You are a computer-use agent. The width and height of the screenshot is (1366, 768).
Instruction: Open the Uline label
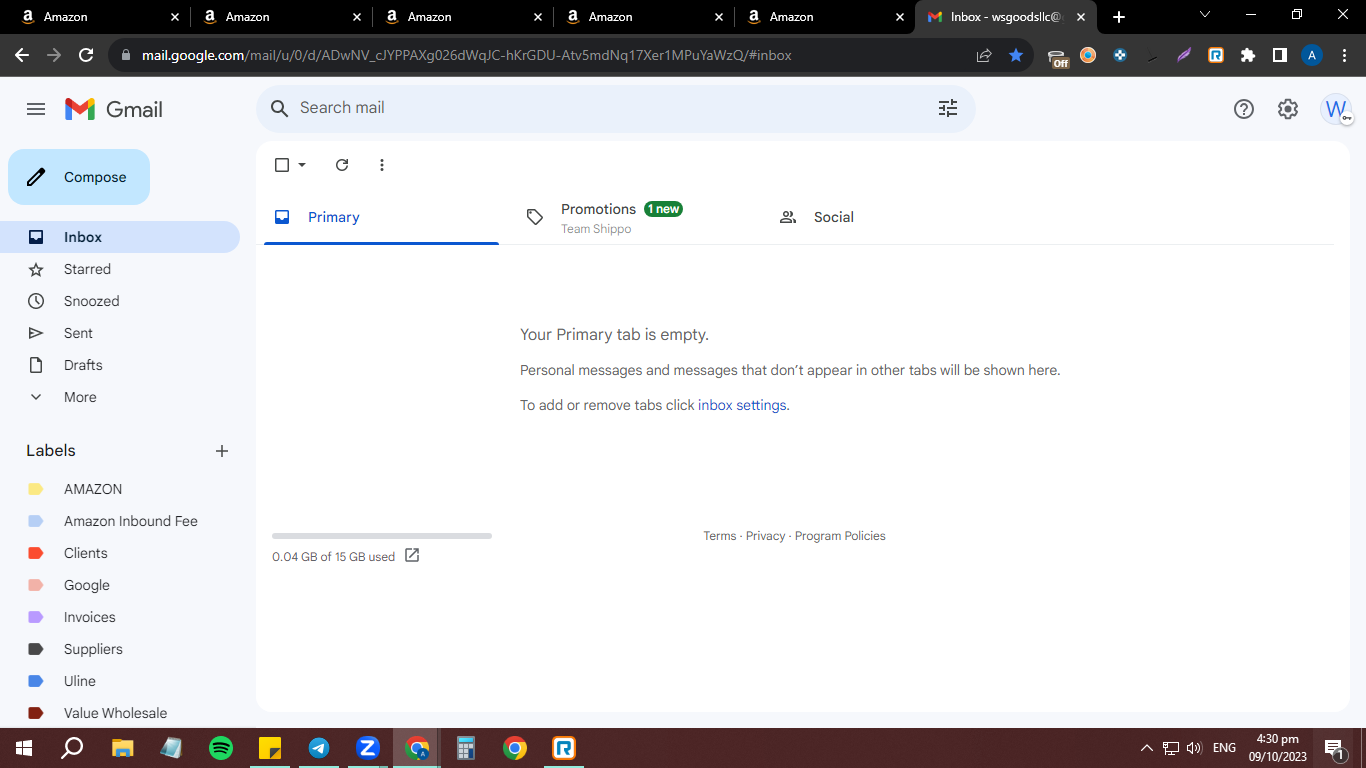tap(120, 681)
